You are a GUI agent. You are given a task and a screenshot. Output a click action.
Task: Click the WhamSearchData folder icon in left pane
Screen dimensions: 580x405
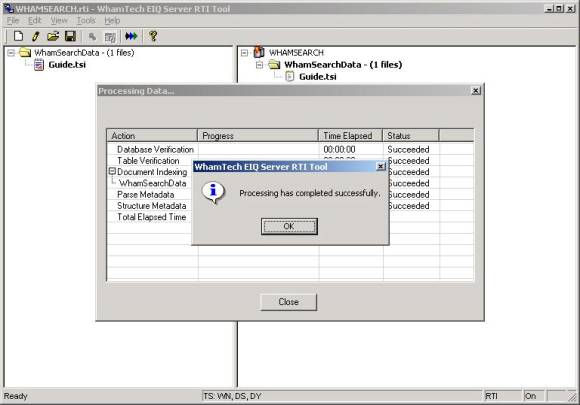[x=25, y=53]
